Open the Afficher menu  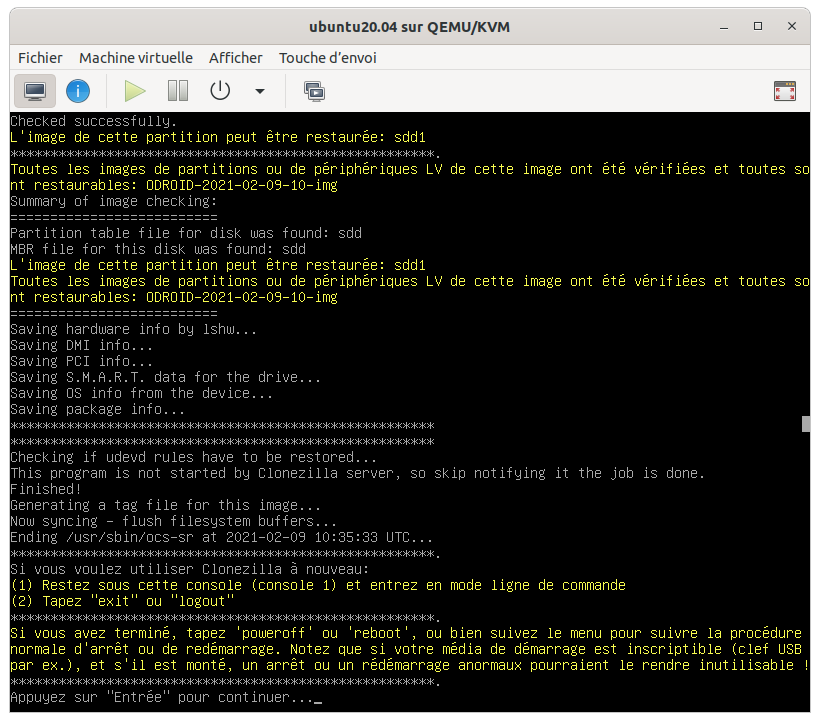[x=236, y=58]
